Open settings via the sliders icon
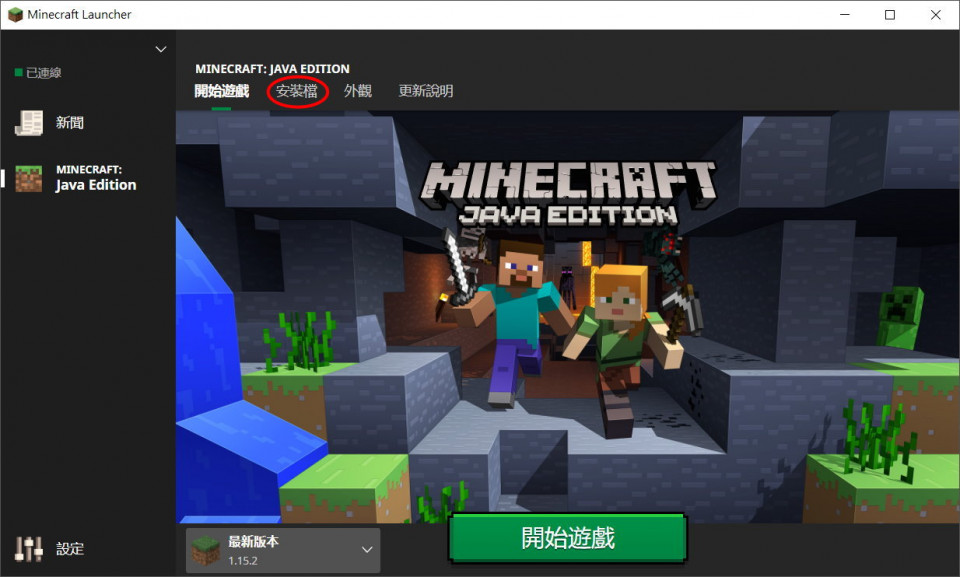 (29, 548)
